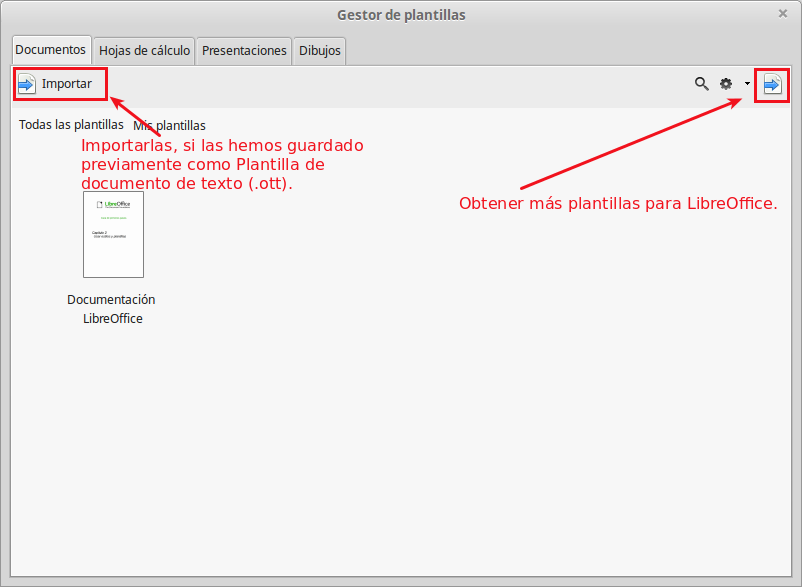The image size is (802, 587).
Task: Select the Dibujos tab
Action: coord(320,51)
